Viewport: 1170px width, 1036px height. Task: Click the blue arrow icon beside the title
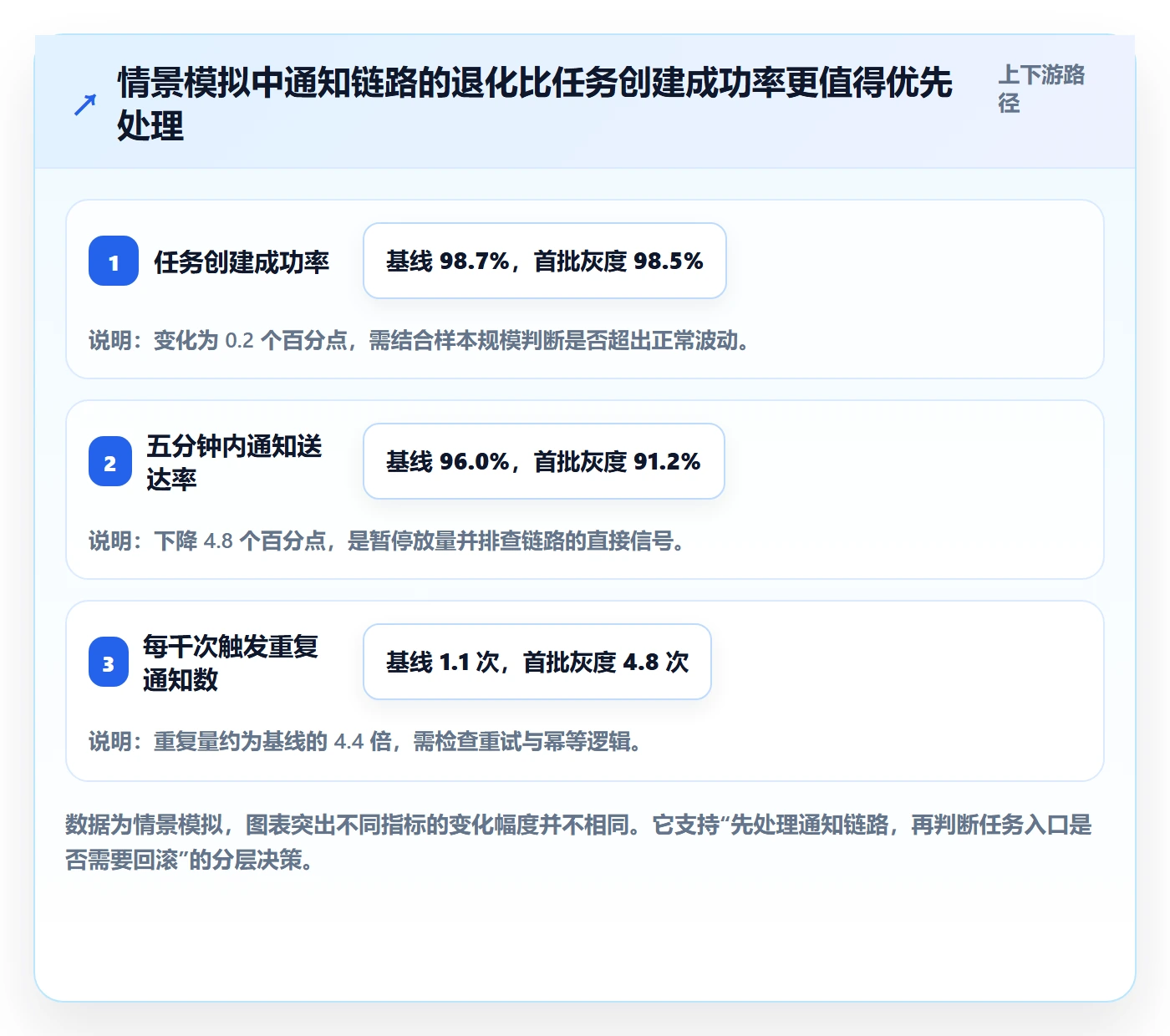(85, 104)
